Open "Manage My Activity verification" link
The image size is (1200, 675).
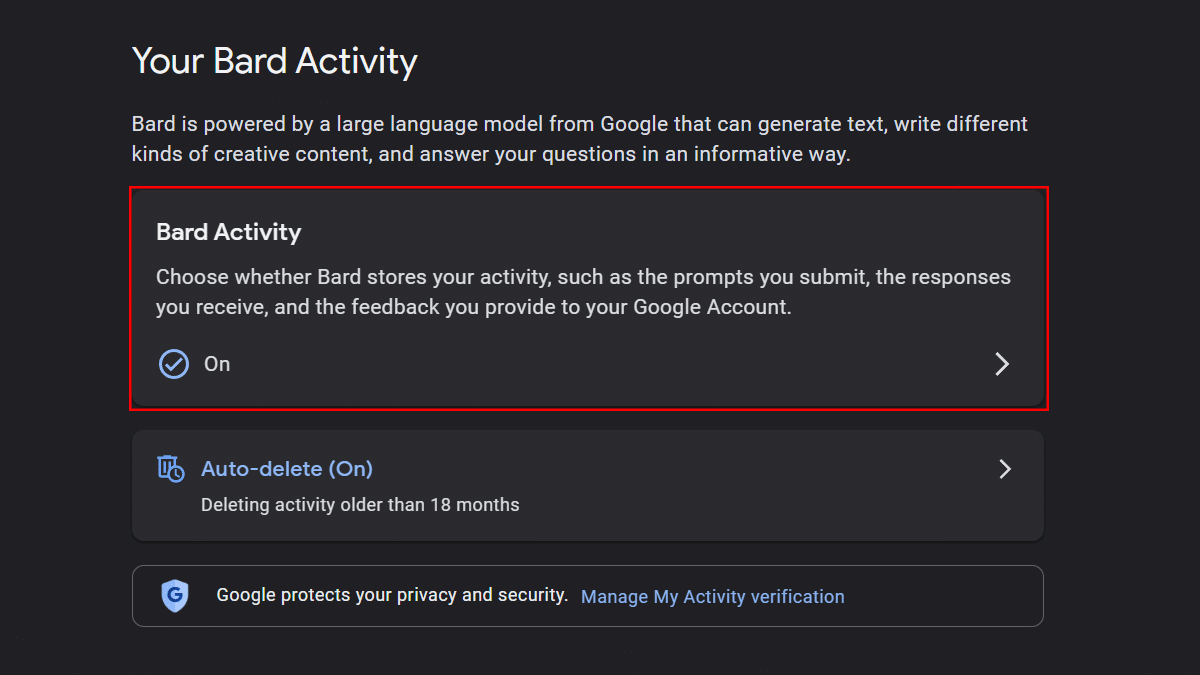712,597
